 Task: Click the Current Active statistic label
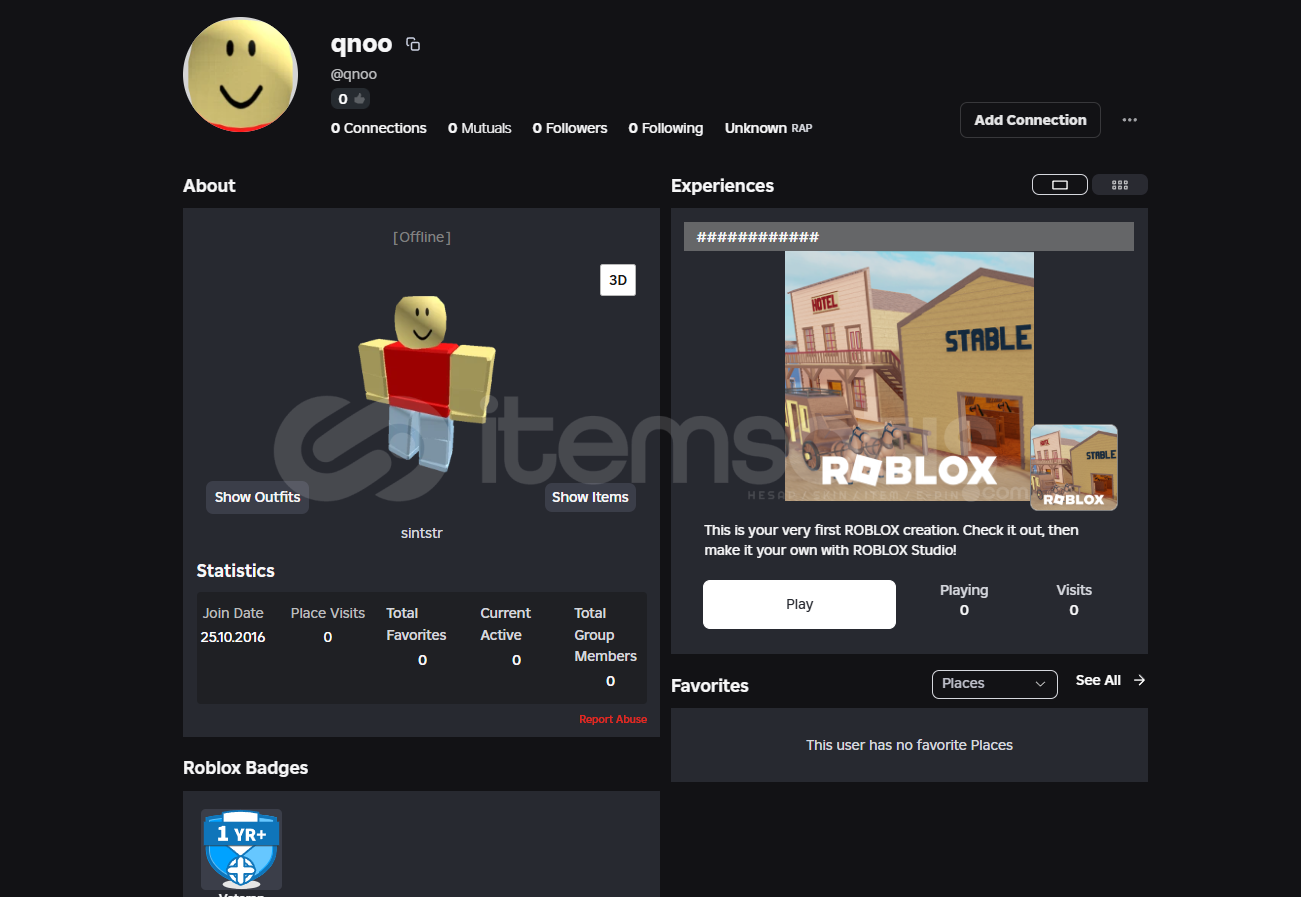coord(505,624)
